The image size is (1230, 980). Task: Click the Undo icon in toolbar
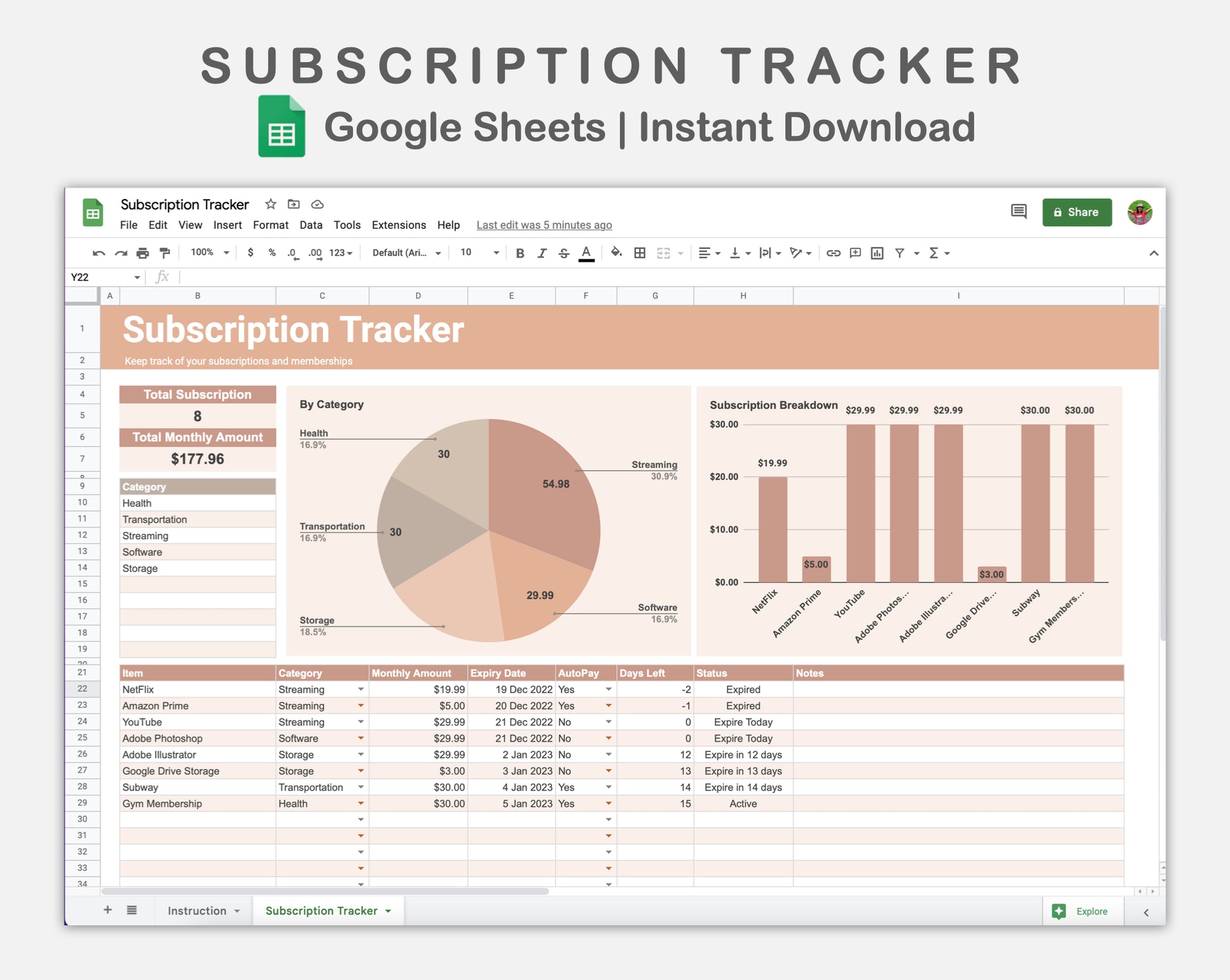[99, 253]
